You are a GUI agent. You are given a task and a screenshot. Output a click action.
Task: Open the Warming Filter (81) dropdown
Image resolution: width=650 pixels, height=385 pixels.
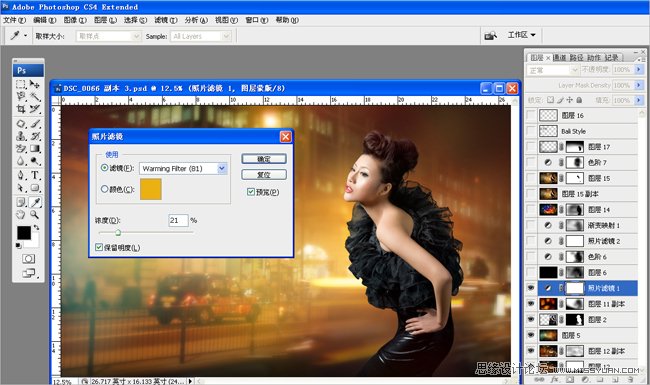[222, 168]
